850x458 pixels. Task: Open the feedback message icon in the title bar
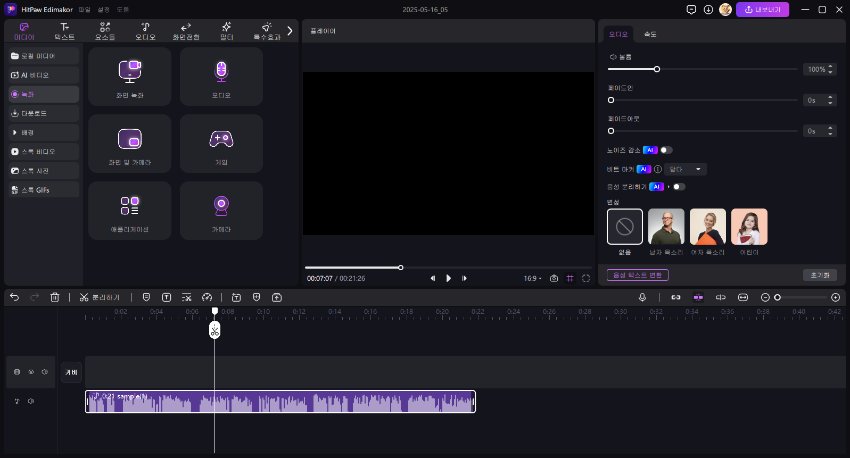tap(691, 10)
